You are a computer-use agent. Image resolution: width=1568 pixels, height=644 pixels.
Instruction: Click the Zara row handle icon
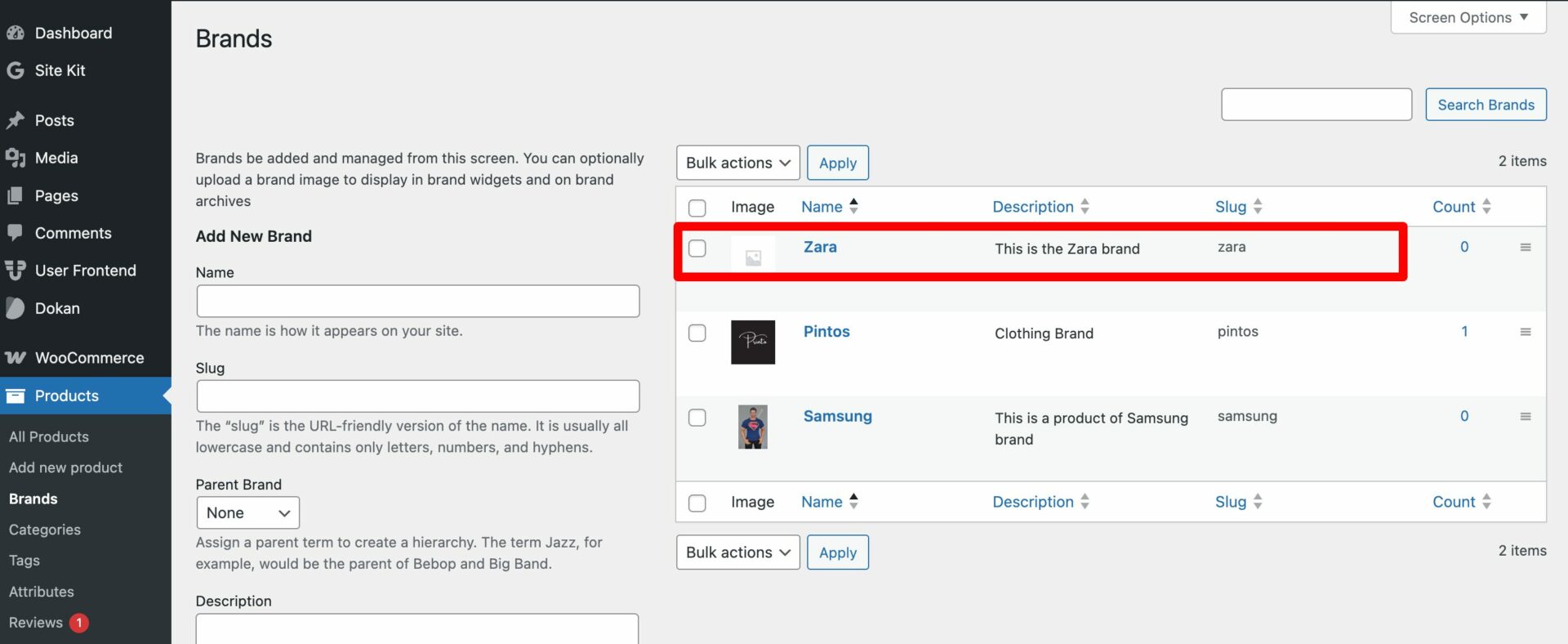(x=1525, y=247)
